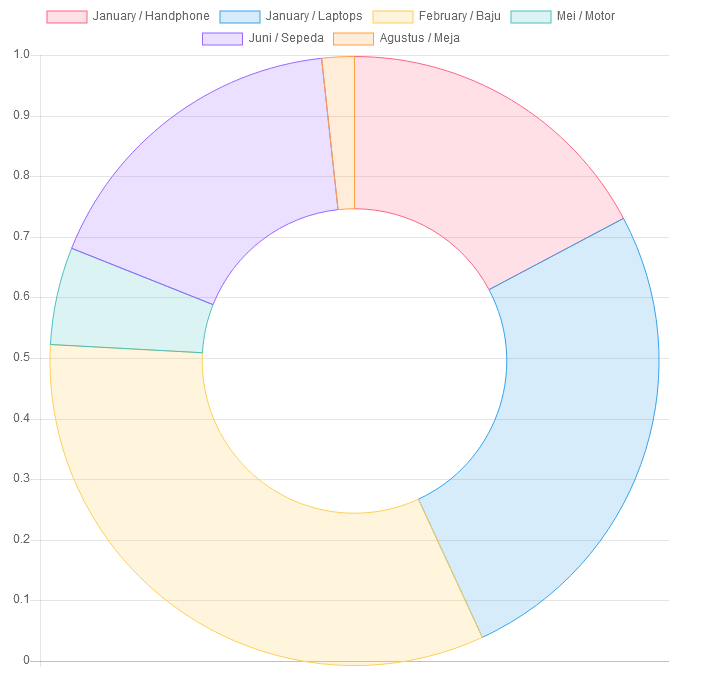Click the '0.5' y-axis tick label
The height and width of the screenshot is (675, 707).
tap(21, 358)
